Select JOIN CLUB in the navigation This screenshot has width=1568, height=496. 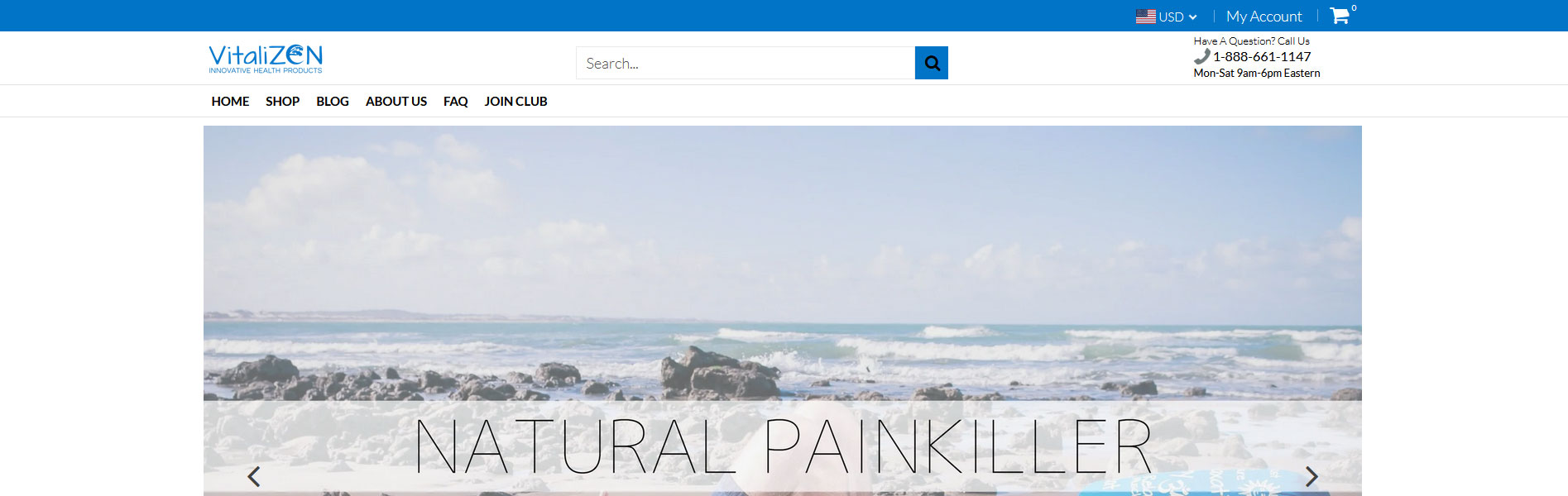click(515, 101)
